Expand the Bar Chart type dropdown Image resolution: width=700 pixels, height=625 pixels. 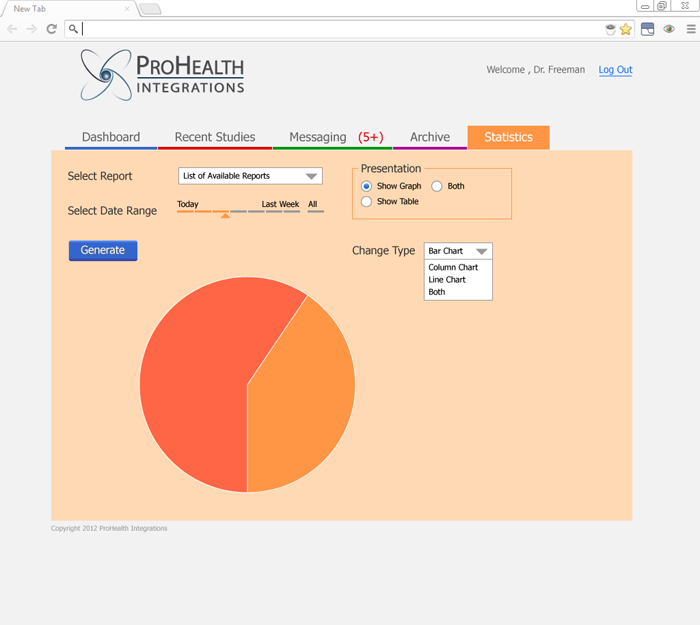[458, 251]
